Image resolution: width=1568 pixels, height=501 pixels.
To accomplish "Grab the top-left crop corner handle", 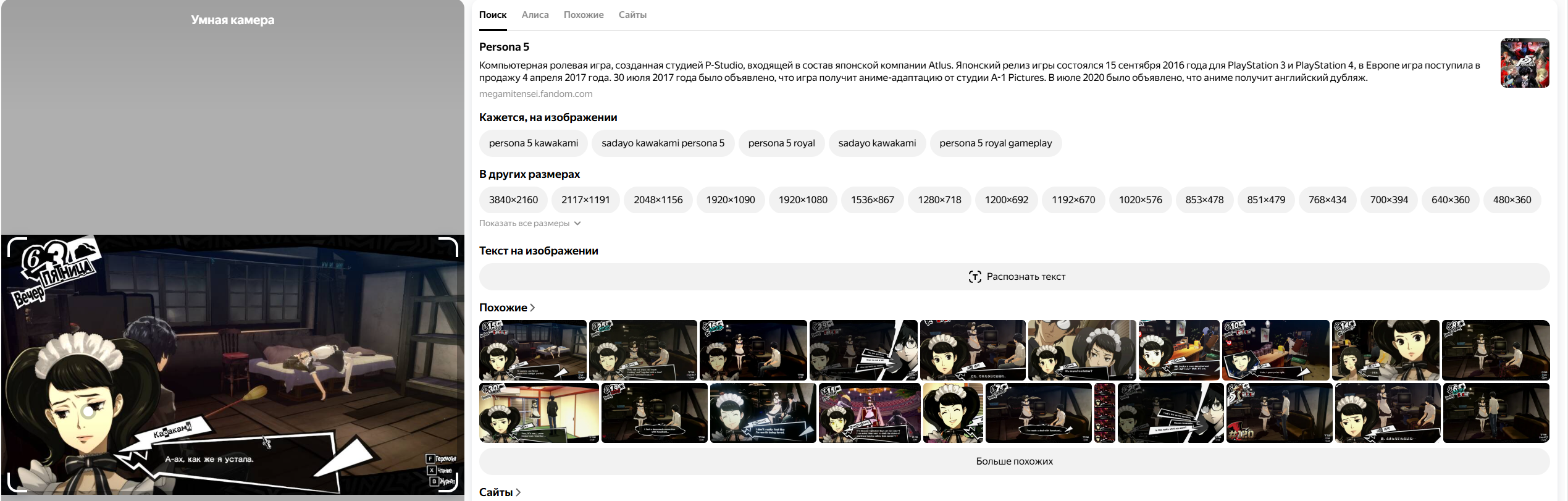I will [x=17, y=246].
